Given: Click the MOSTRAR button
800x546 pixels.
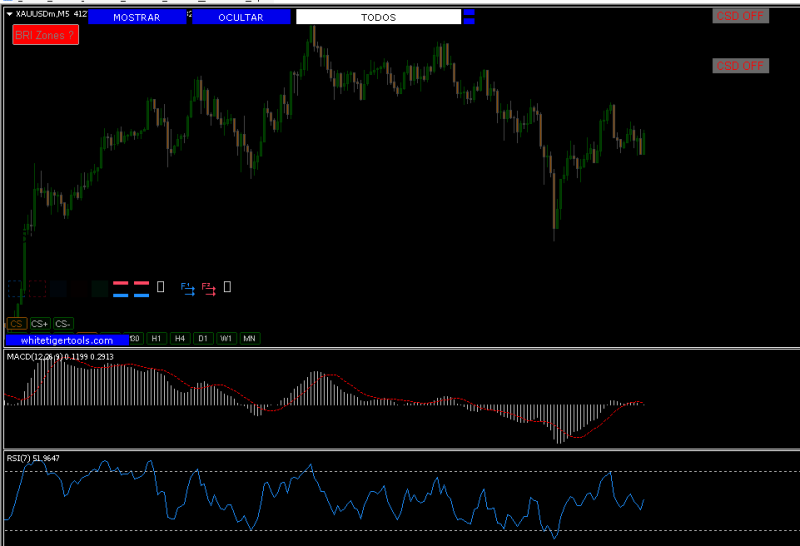Looking at the screenshot, I should (137, 17).
